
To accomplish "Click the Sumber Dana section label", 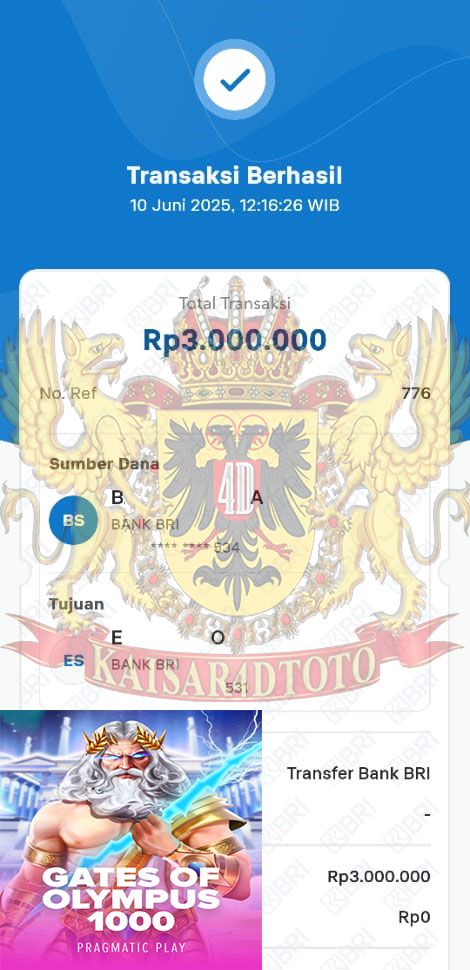I will 104,464.
